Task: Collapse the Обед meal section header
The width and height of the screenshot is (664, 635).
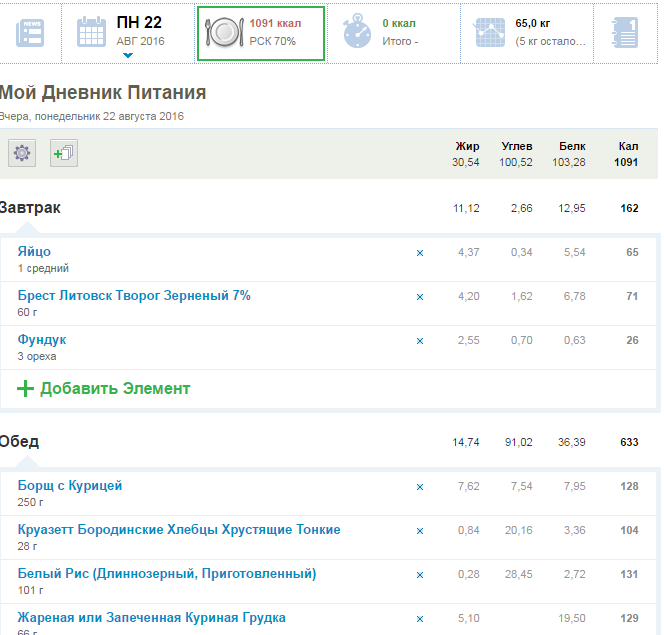Action: pos(20,442)
